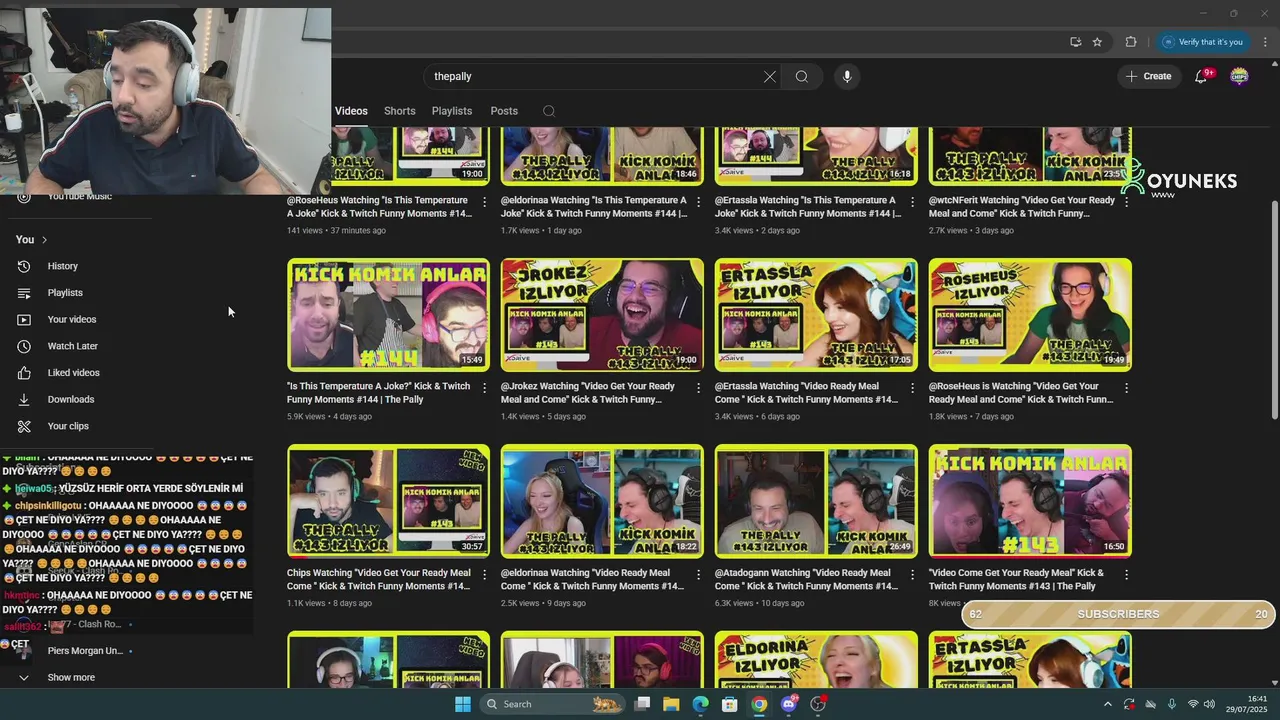Click the channel search magnifier icon
Screen dimensions: 1280x720
pos(549,111)
